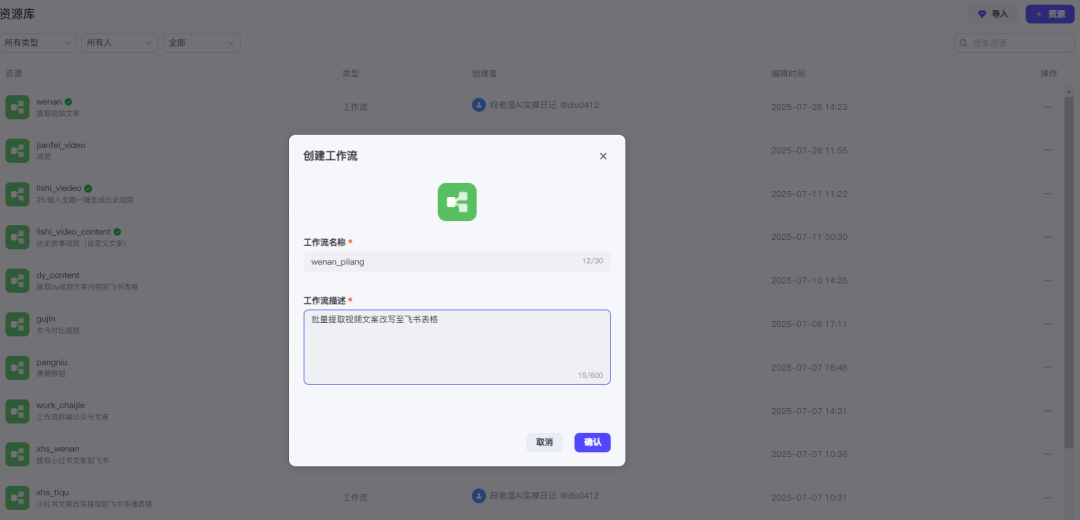Open the more-actions menu for dy_content
Viewport: 1080px width, 520px height.
click(1048, 280)
